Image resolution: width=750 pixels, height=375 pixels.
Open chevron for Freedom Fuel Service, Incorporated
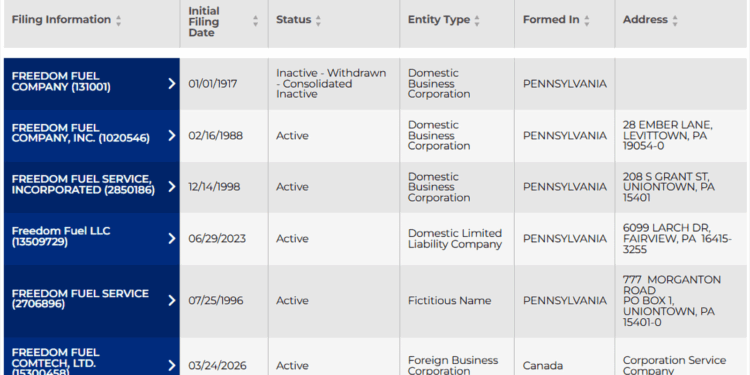[172, 187]
